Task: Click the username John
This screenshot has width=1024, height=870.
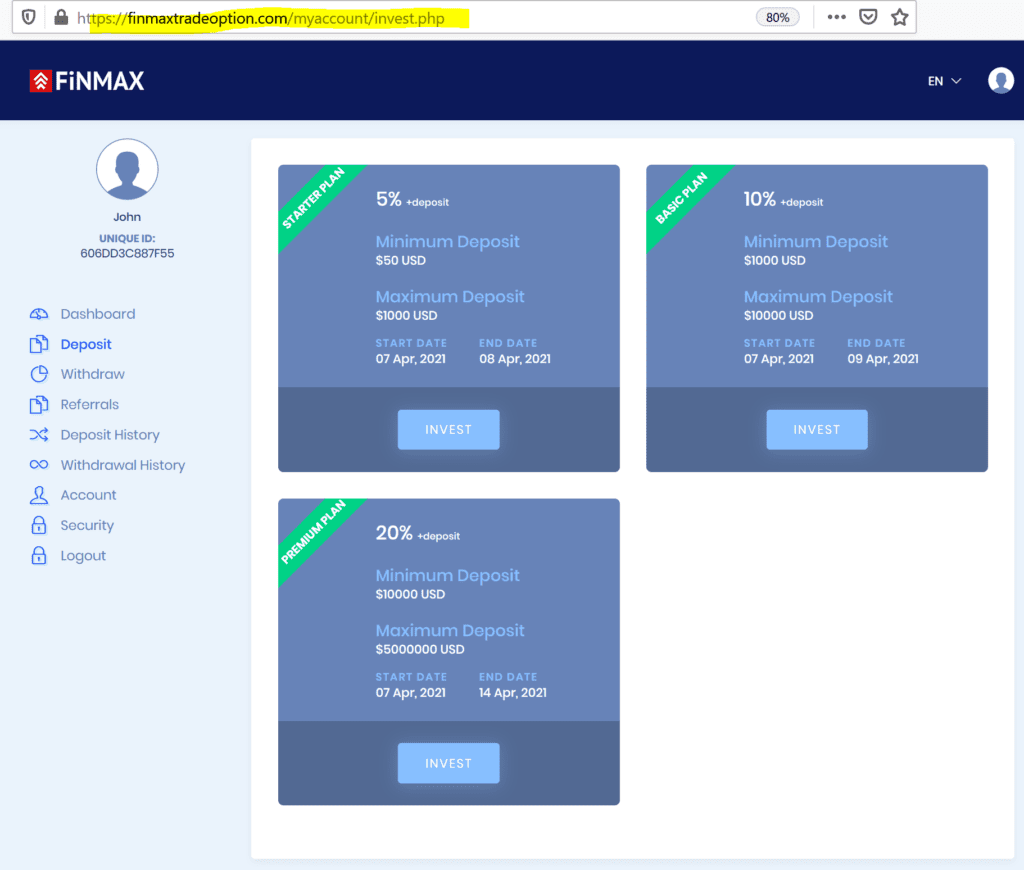Action: (x=127, y=217)
